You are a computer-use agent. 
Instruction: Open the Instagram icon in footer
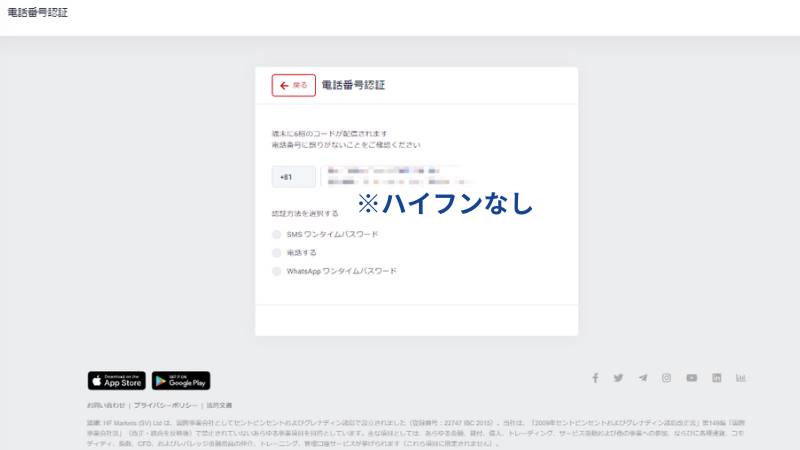667,378
